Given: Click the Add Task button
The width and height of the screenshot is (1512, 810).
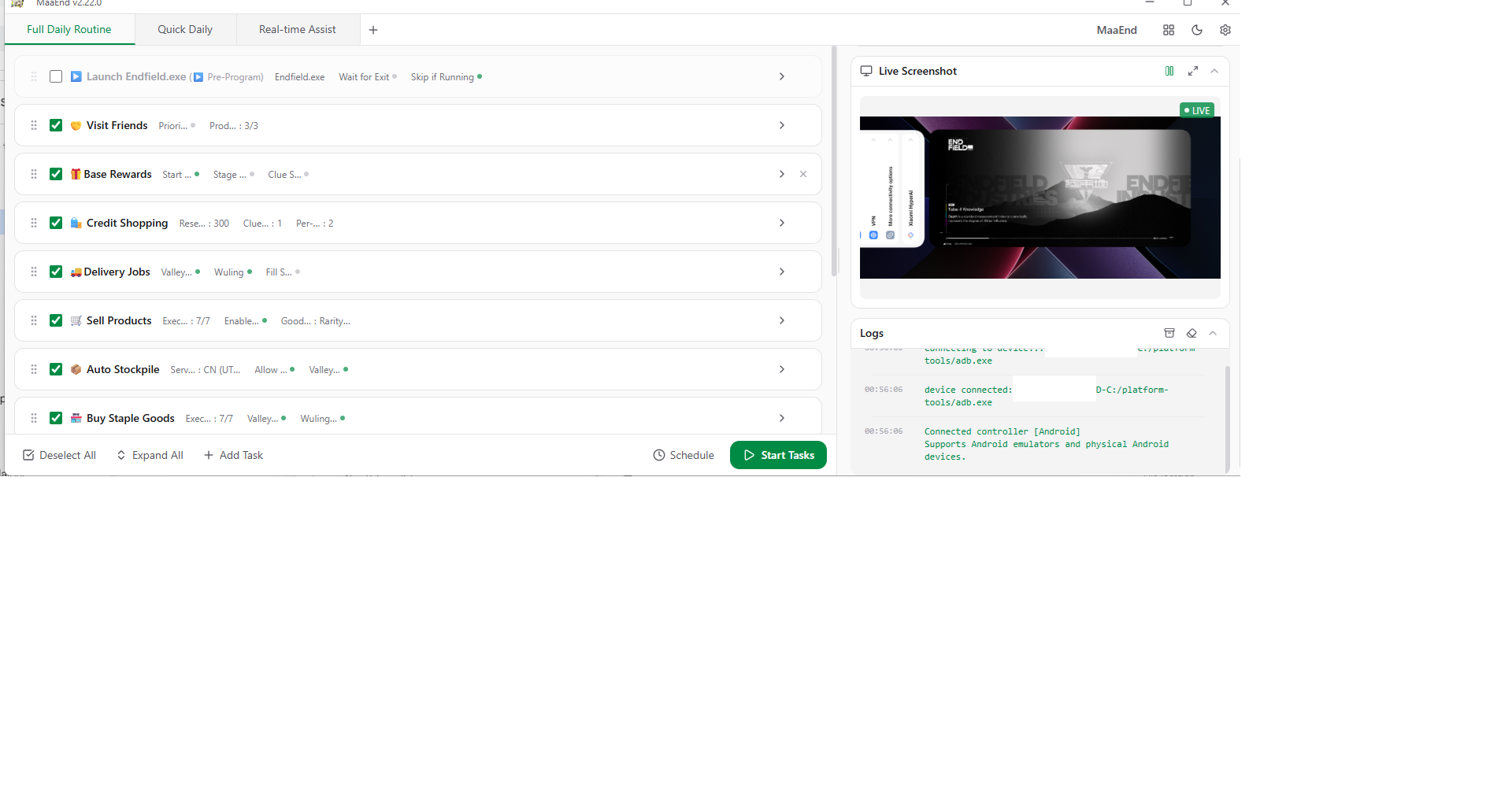Looking at the screenshot, I should 234,455.
